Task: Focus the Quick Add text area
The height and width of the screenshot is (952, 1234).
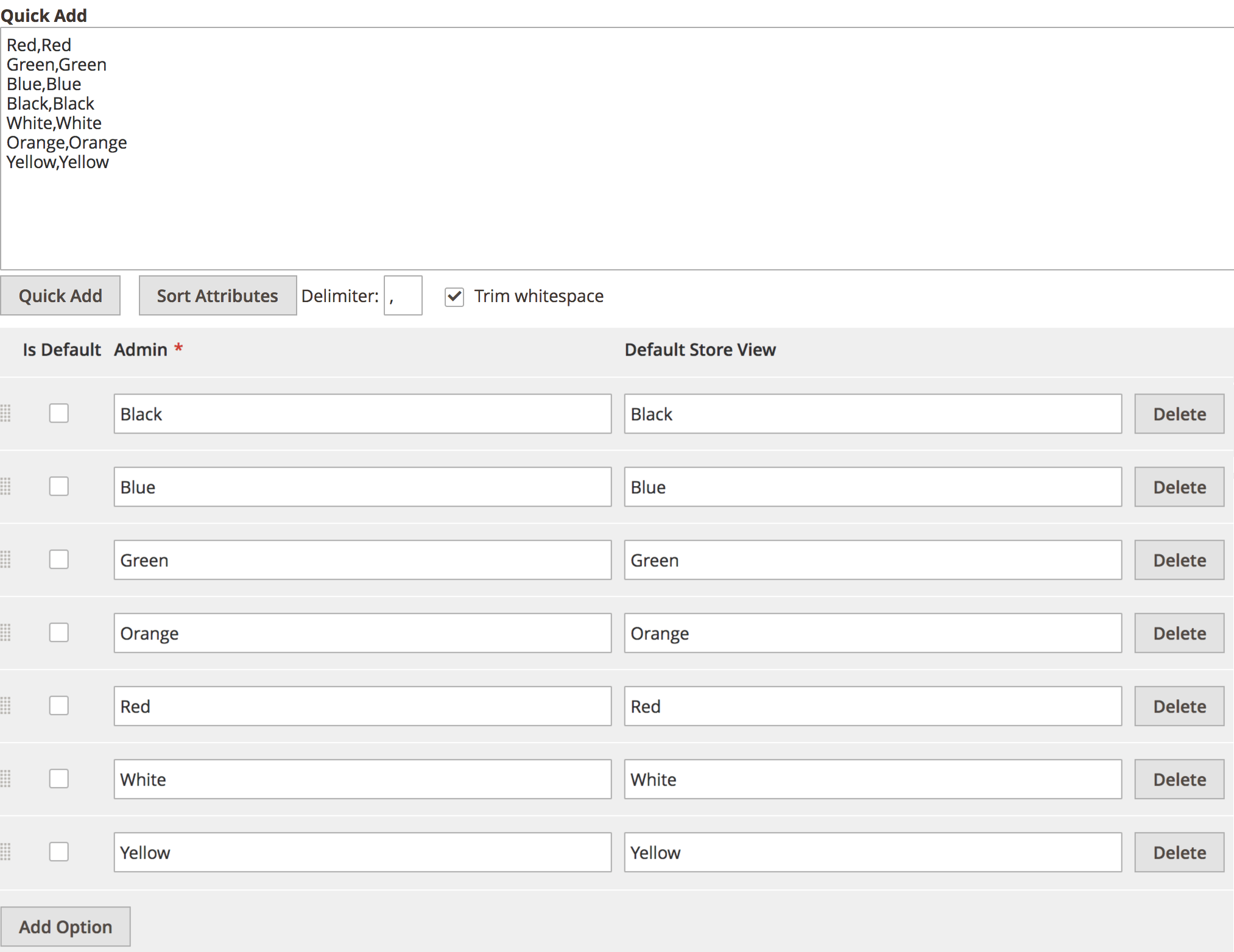Action: click(x=617, y=149)
